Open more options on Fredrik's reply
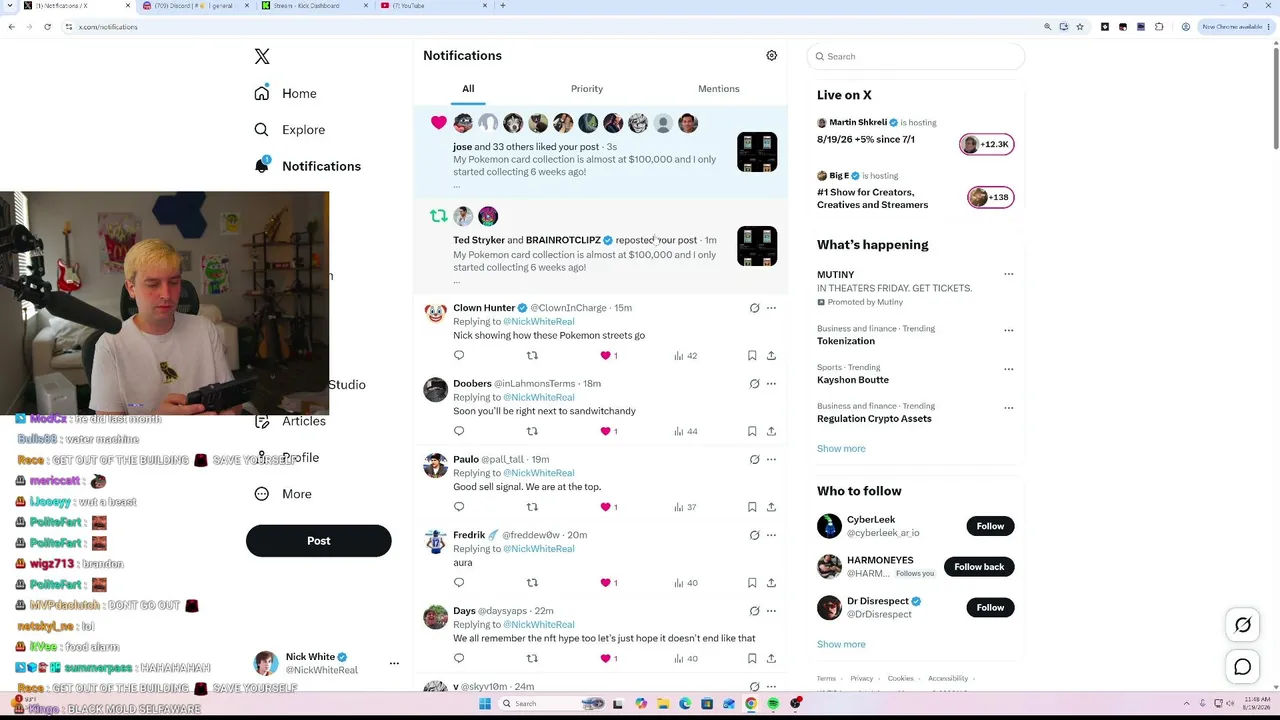1280x720 pixels. point(771,535)
